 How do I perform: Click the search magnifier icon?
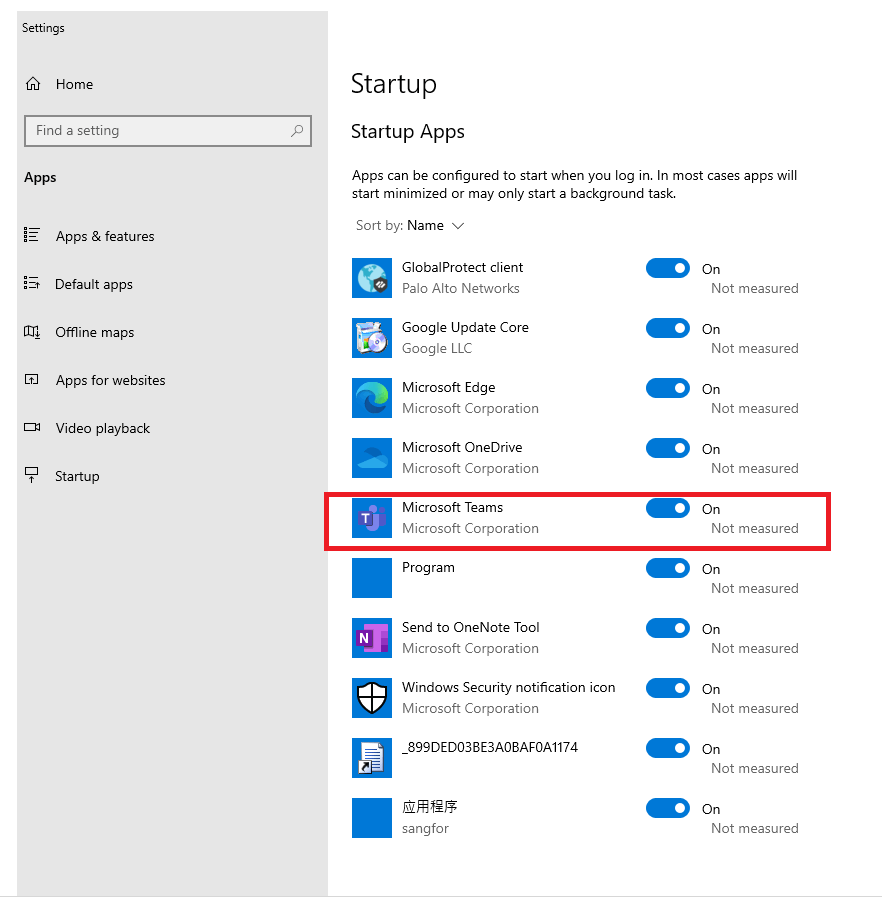point(297,131)
